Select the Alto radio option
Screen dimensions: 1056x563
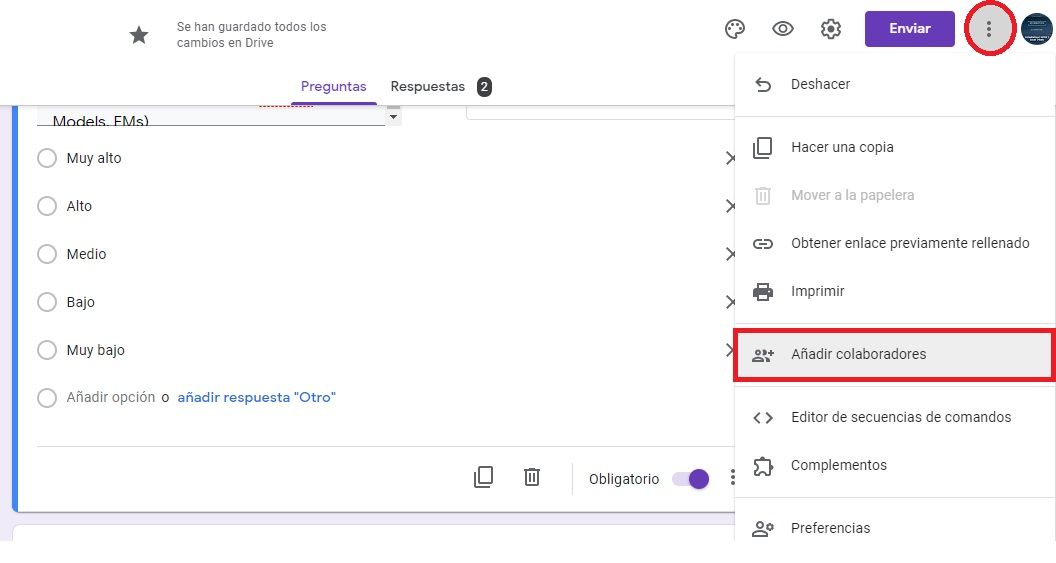[46, 206]
